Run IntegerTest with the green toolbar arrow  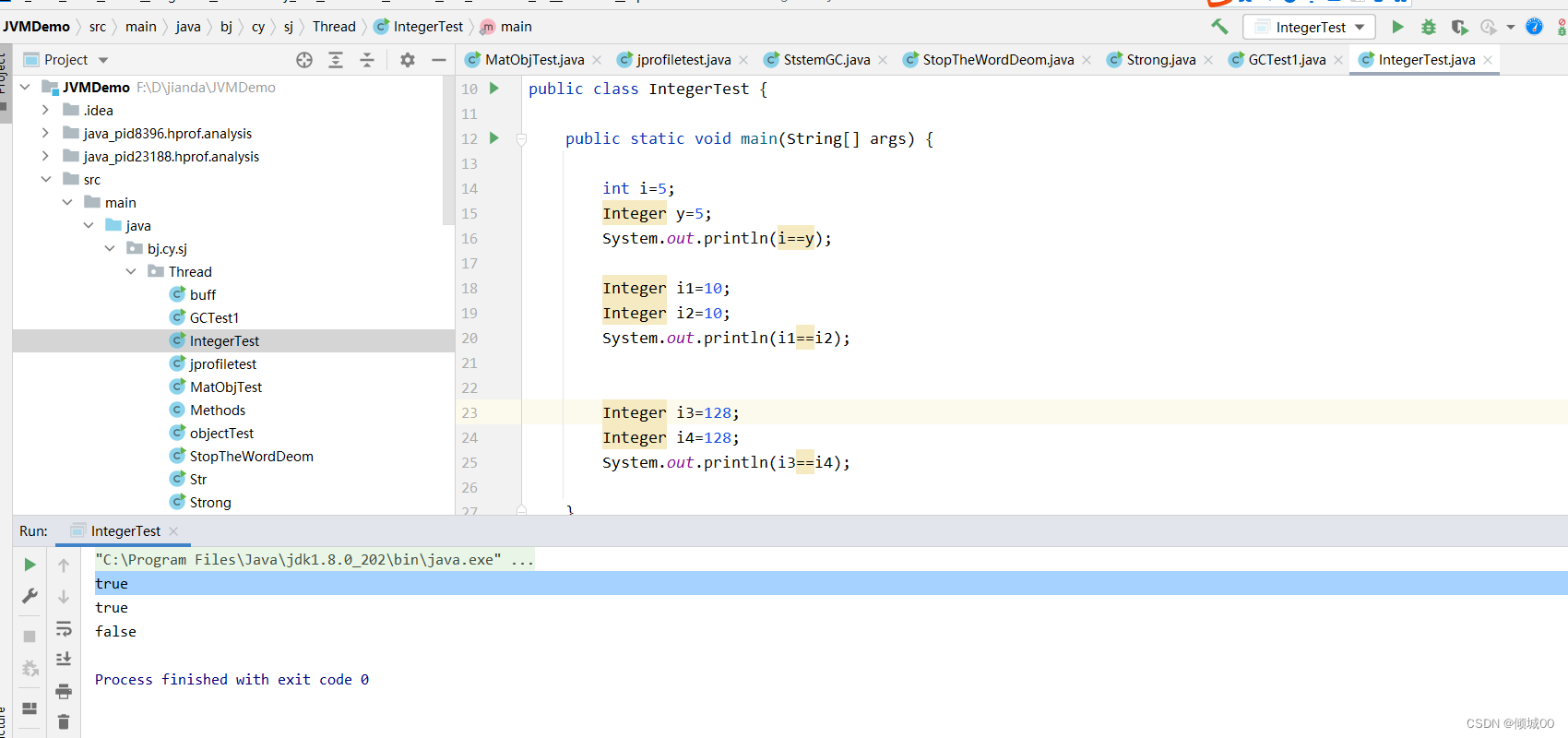click(1397, 27)
